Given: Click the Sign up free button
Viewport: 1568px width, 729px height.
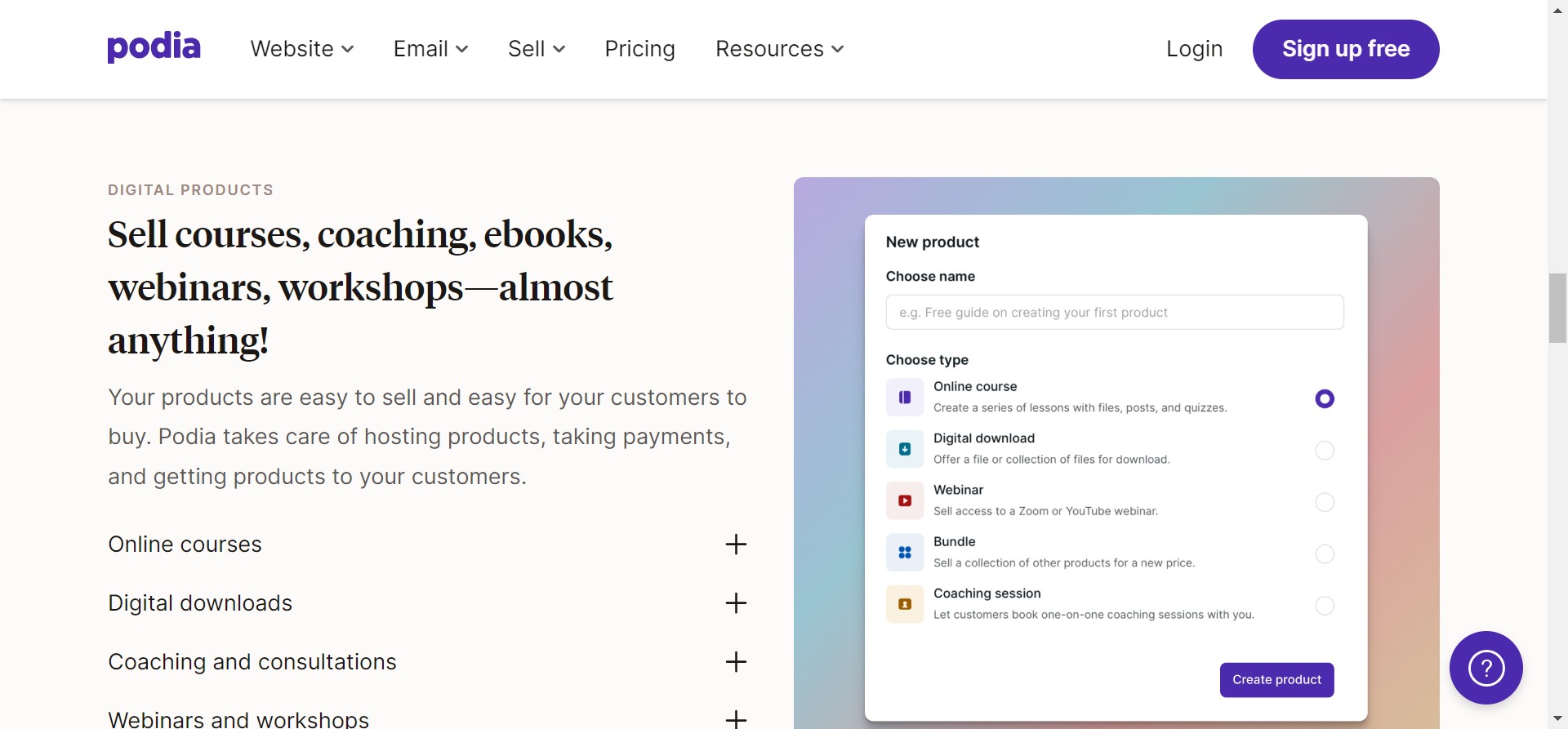Looking at the screenshot, I should click(x=1345, y=49).
